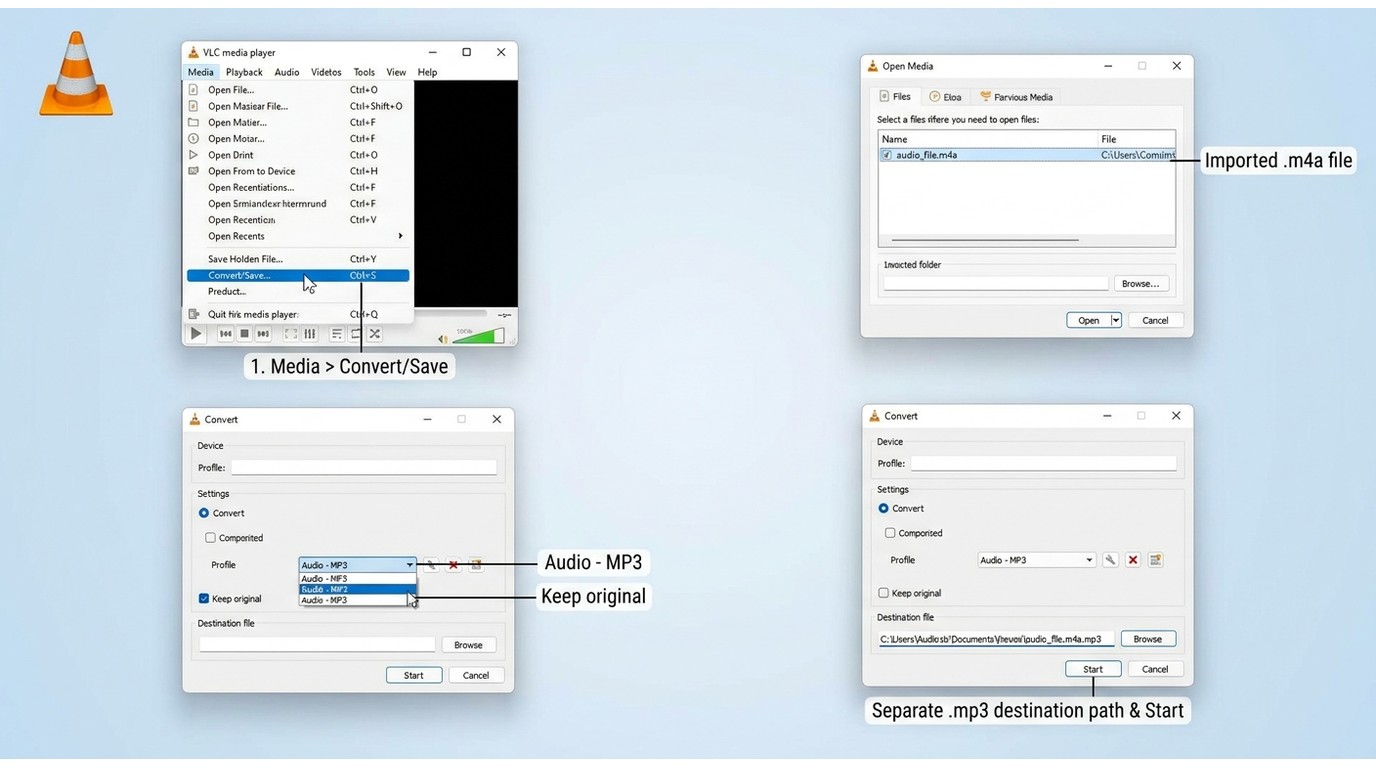
Task: Click the folder icon beside Open Matier...
Action: [194, 122]
